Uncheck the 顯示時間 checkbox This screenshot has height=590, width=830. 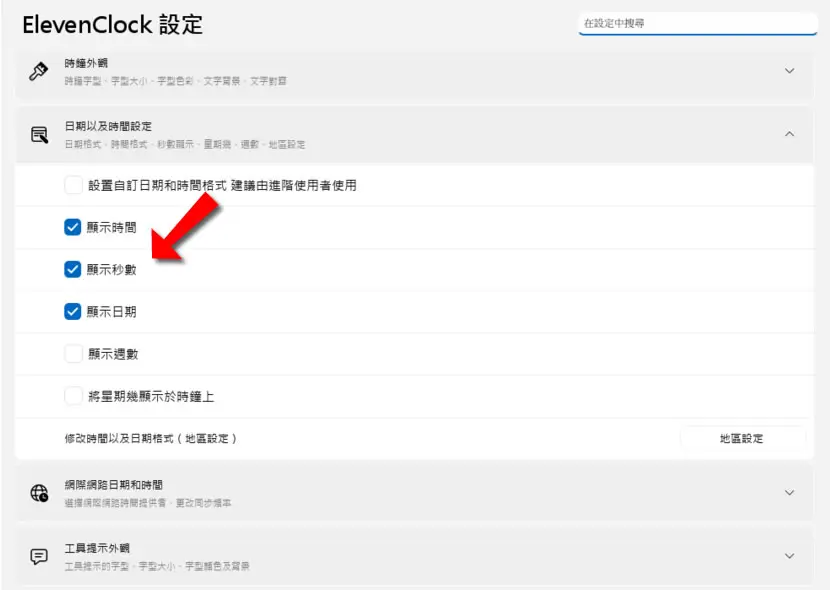pyautogui.click(x=73, y=227)
